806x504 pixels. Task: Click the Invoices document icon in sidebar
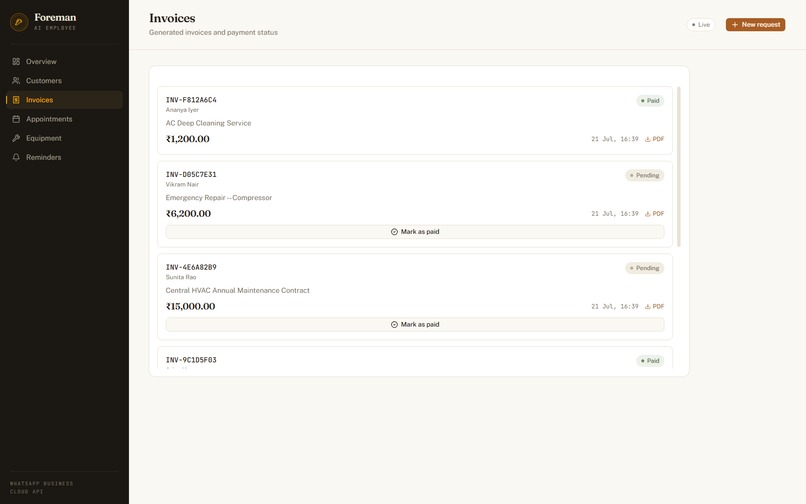16,100
